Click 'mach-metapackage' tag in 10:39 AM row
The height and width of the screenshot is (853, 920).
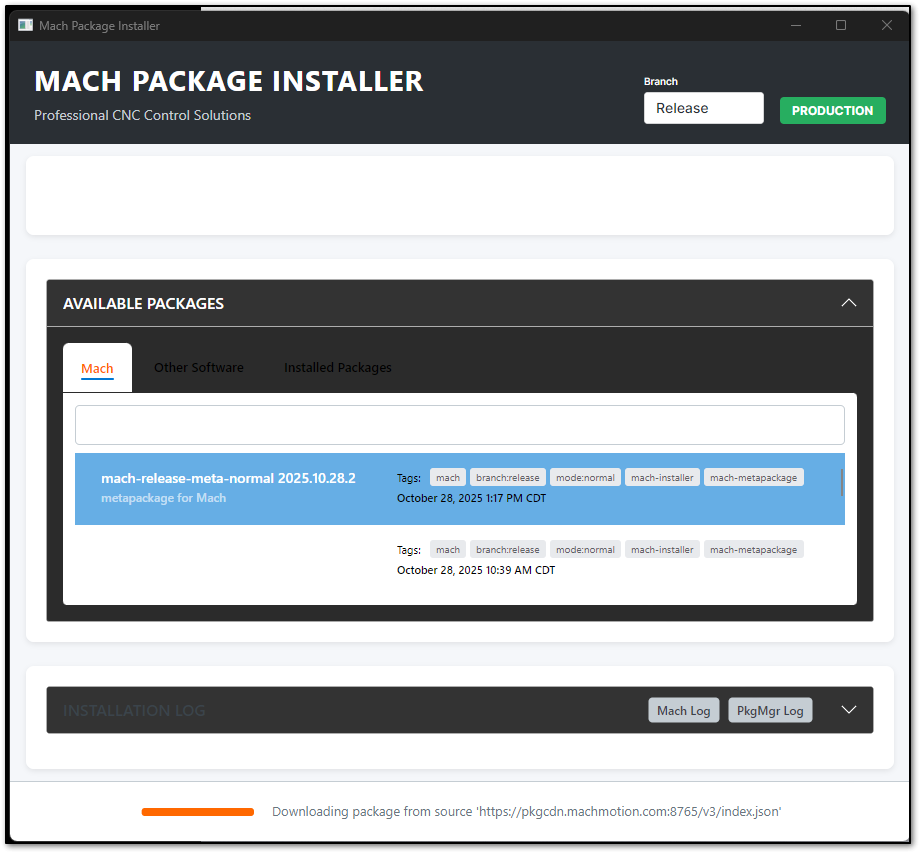coord(753,550)
